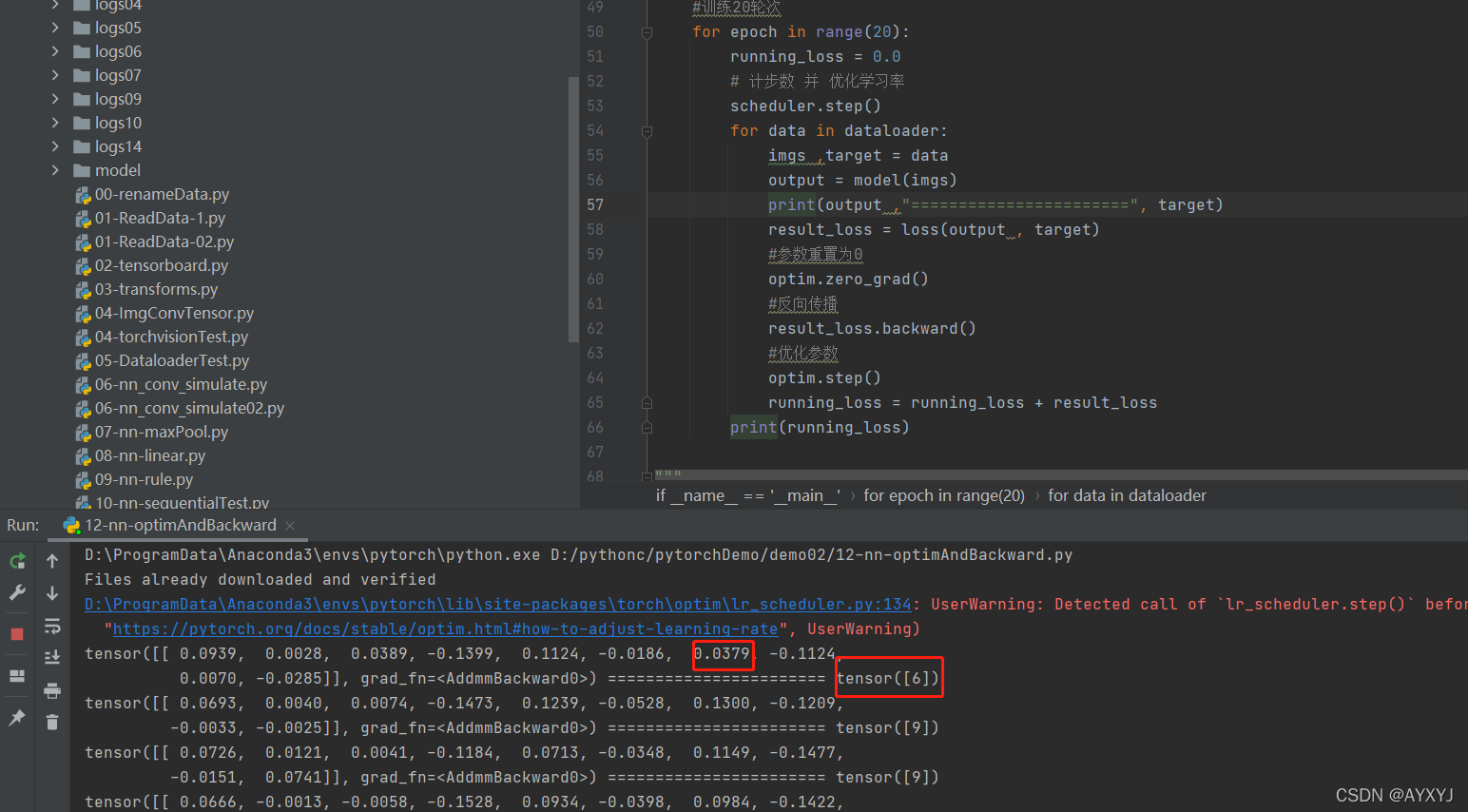Viewport: 1468px width, 812px height.
Task: Expand the logs05 folder
Action: (x=55, y=28)
